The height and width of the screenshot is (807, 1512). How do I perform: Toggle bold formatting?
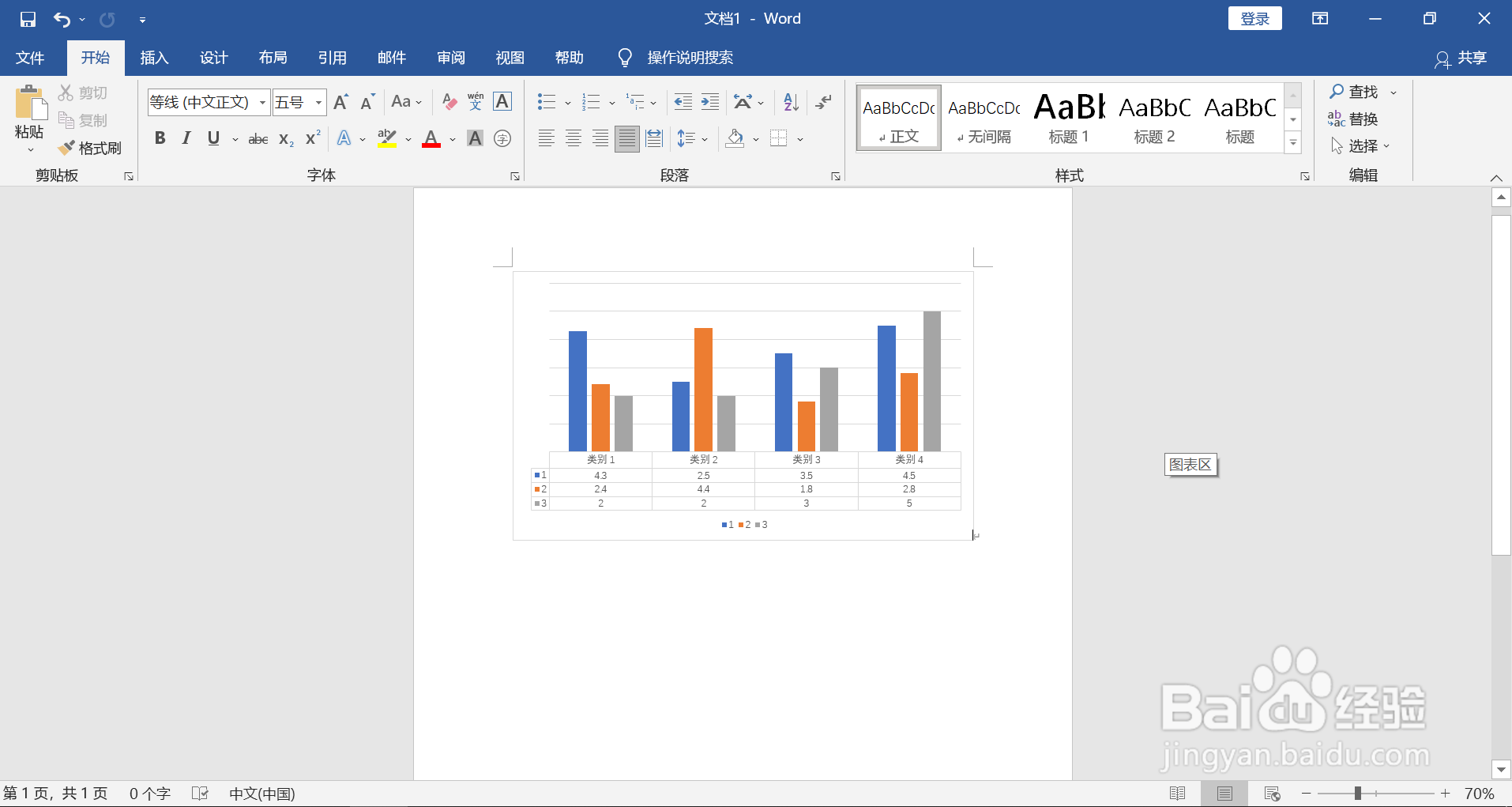click(160, 139)
